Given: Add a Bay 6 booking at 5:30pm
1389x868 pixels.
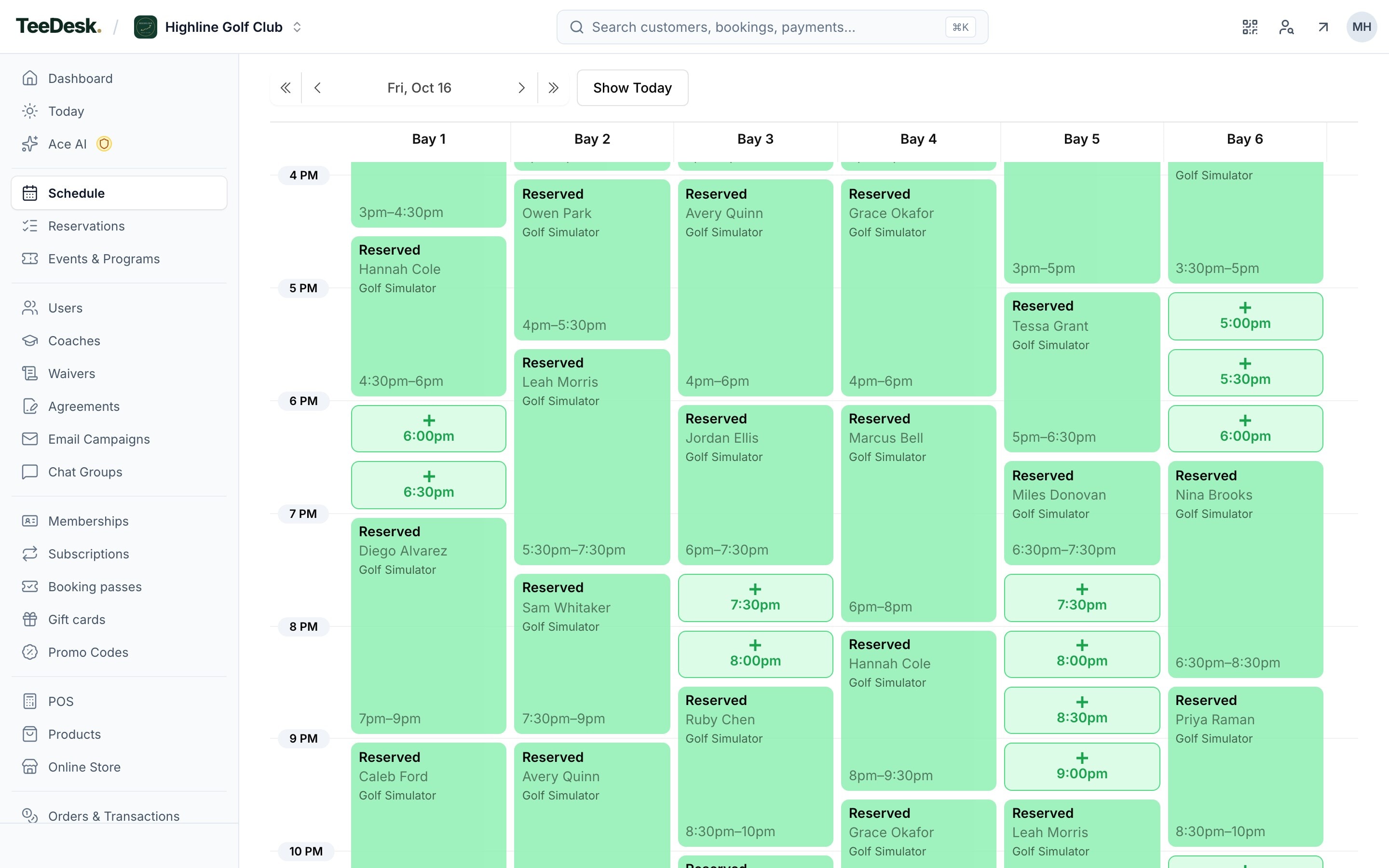Looking at the screenshot, I should tap(1245, 373).
